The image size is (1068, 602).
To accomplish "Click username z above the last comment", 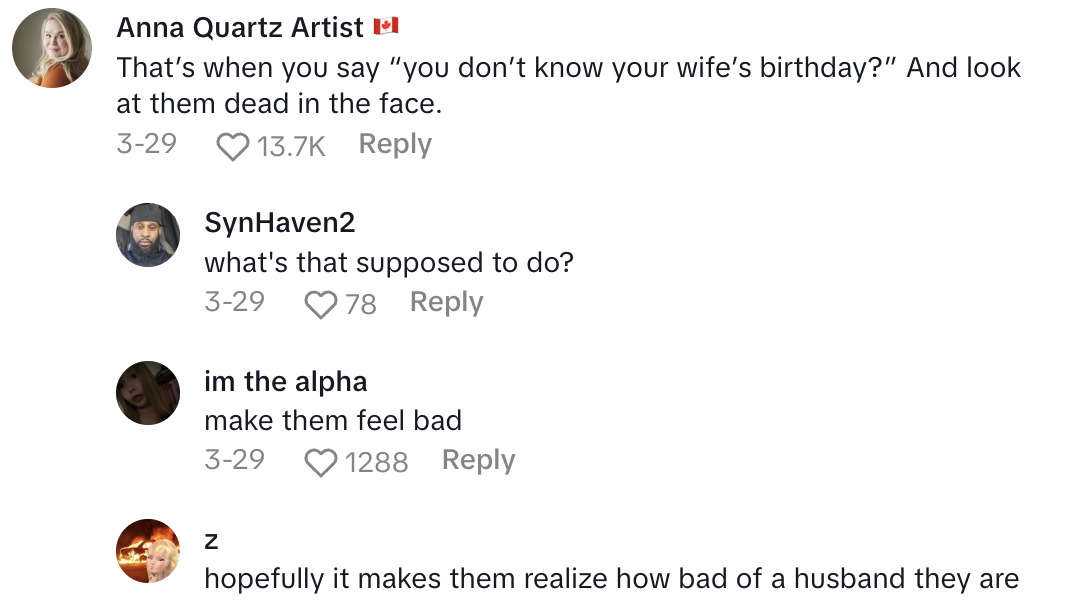I will [211, 540].
